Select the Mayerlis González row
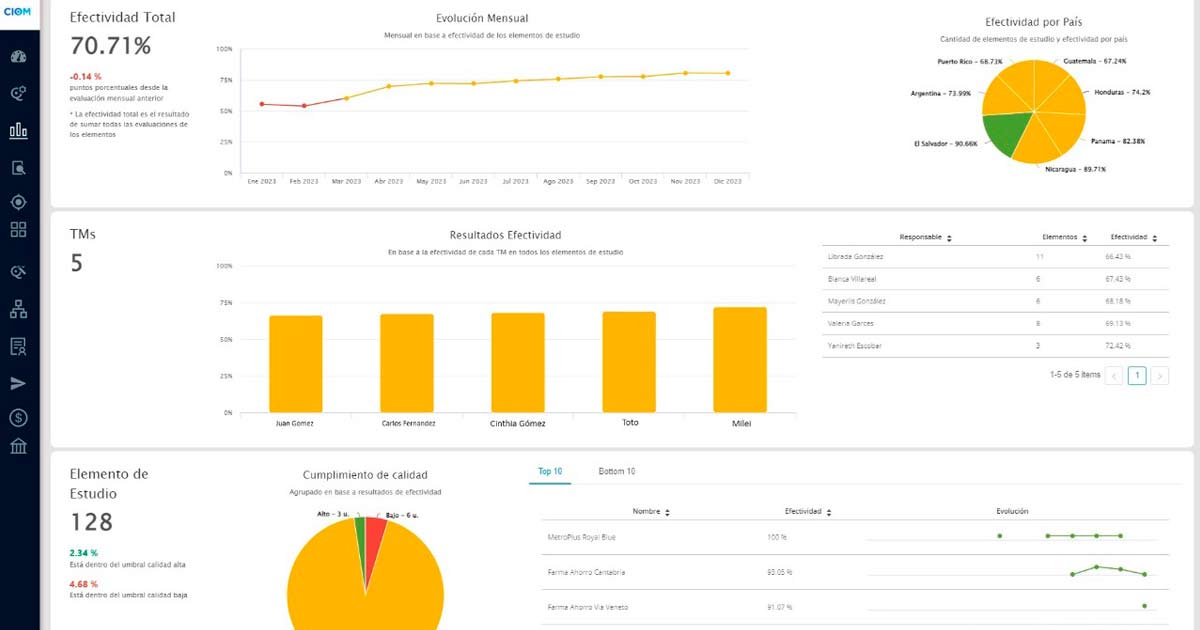The image size is (1200, 630). (x=994, y=301)
